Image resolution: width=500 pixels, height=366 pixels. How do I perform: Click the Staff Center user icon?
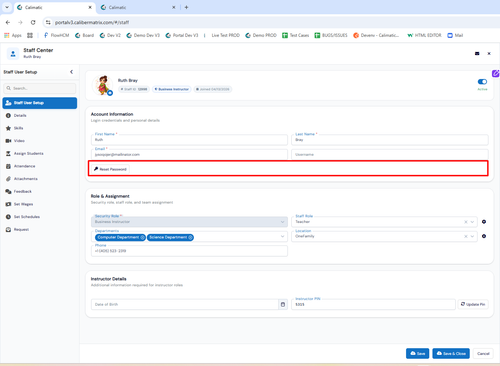click(x=13, y=53)
